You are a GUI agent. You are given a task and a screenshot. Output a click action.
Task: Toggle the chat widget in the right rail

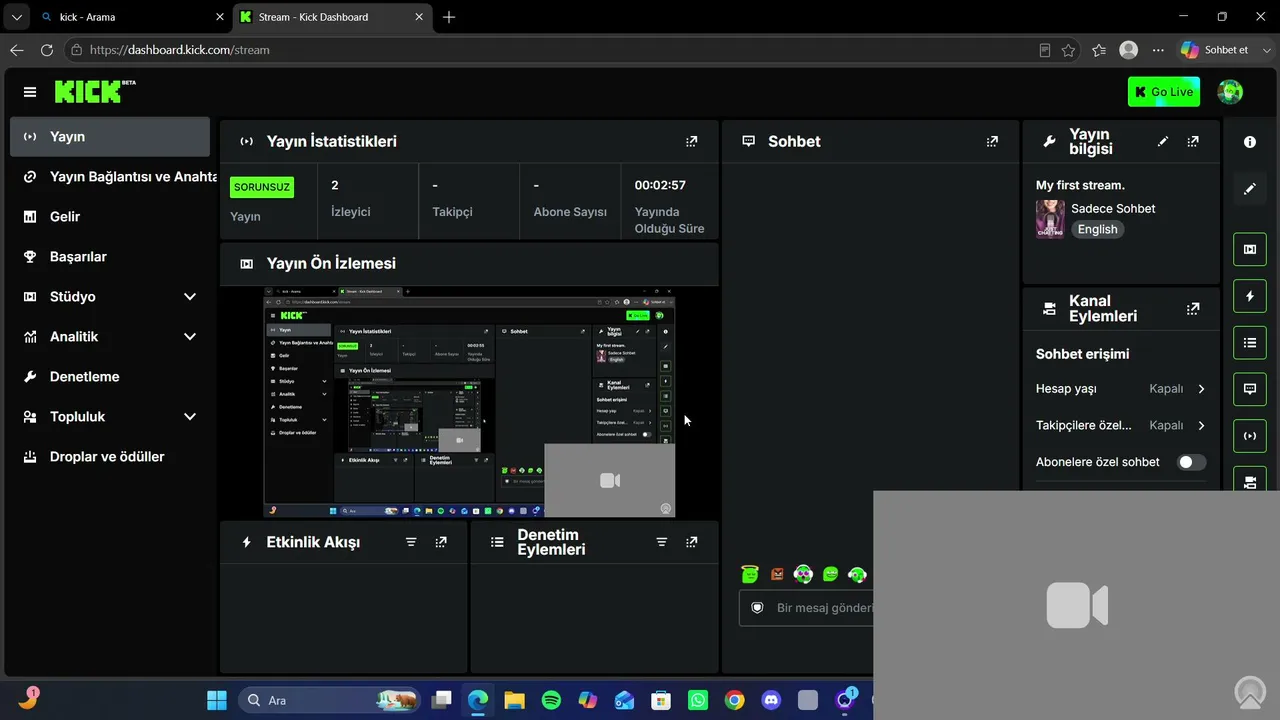[x=1250, y=389]
